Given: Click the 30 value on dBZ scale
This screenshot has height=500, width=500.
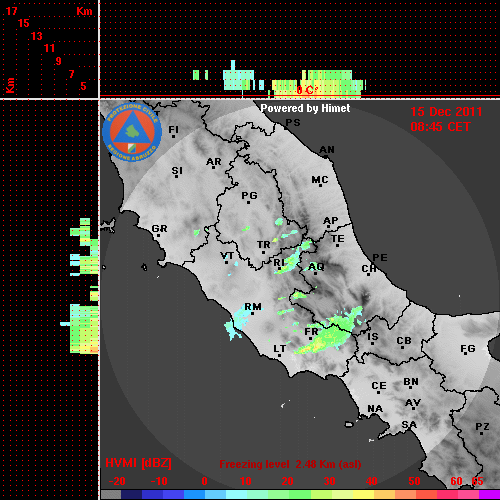Looking at the screenshot, I should [329, 481].
